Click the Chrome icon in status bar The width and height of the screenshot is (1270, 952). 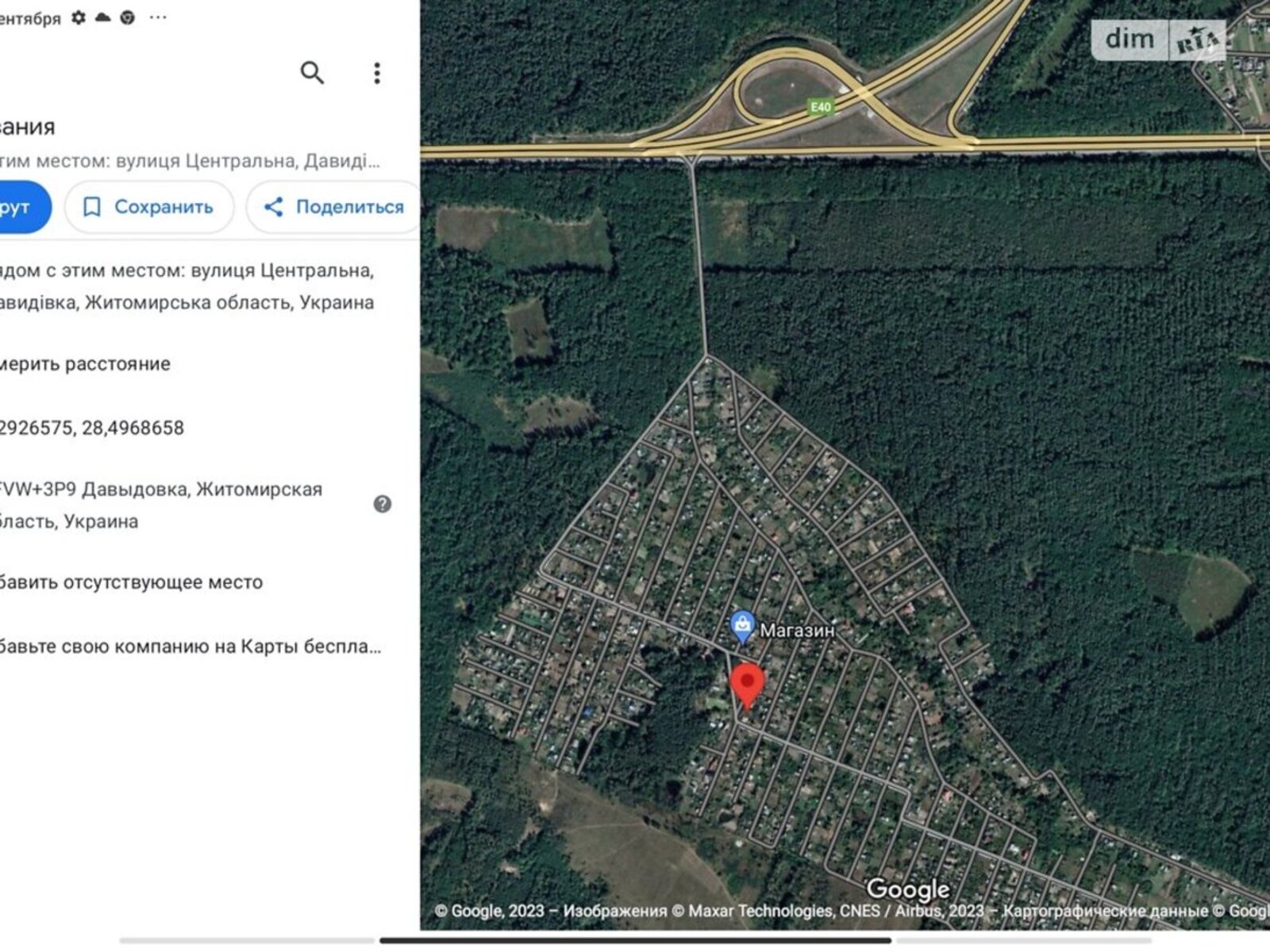tap(128, 17)
